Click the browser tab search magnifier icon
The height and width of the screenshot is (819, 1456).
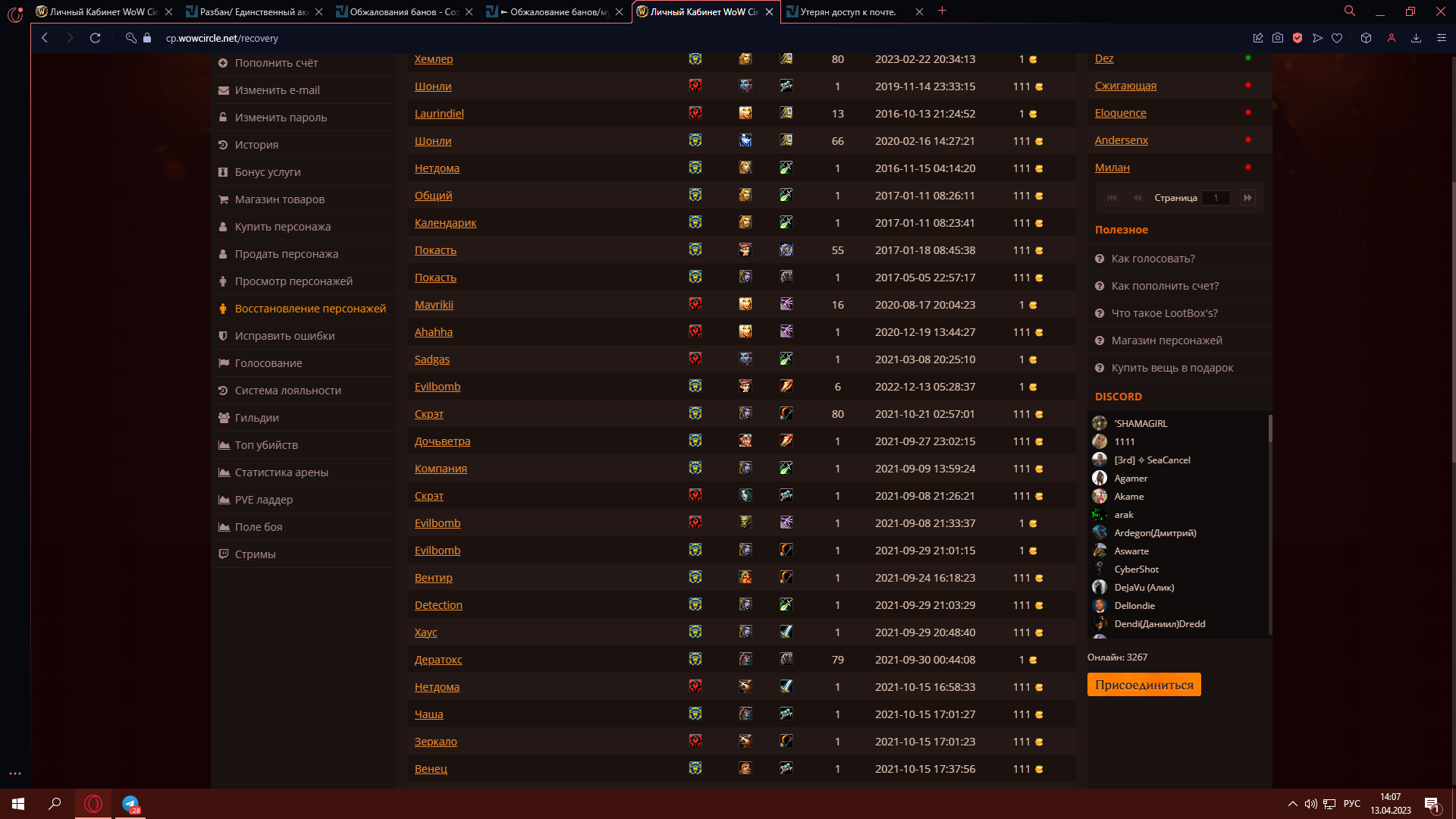pyautogui.click(x=1350, y=11)
